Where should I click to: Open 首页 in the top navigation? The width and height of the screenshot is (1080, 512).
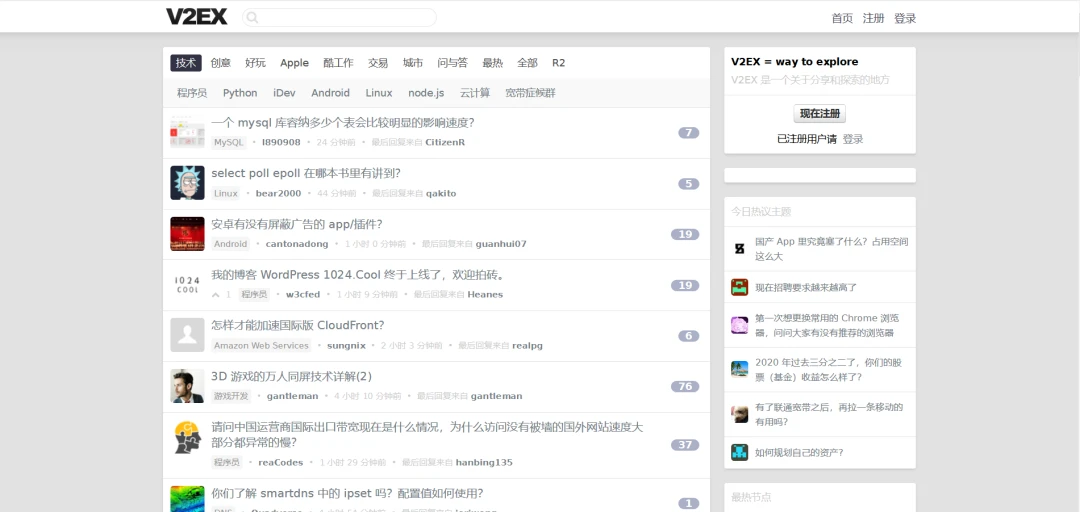[842, 18]
